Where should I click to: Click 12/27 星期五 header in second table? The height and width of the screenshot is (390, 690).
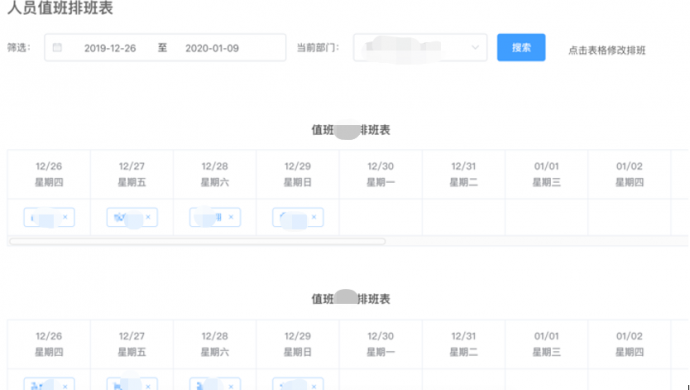click(x=132, y=344)
